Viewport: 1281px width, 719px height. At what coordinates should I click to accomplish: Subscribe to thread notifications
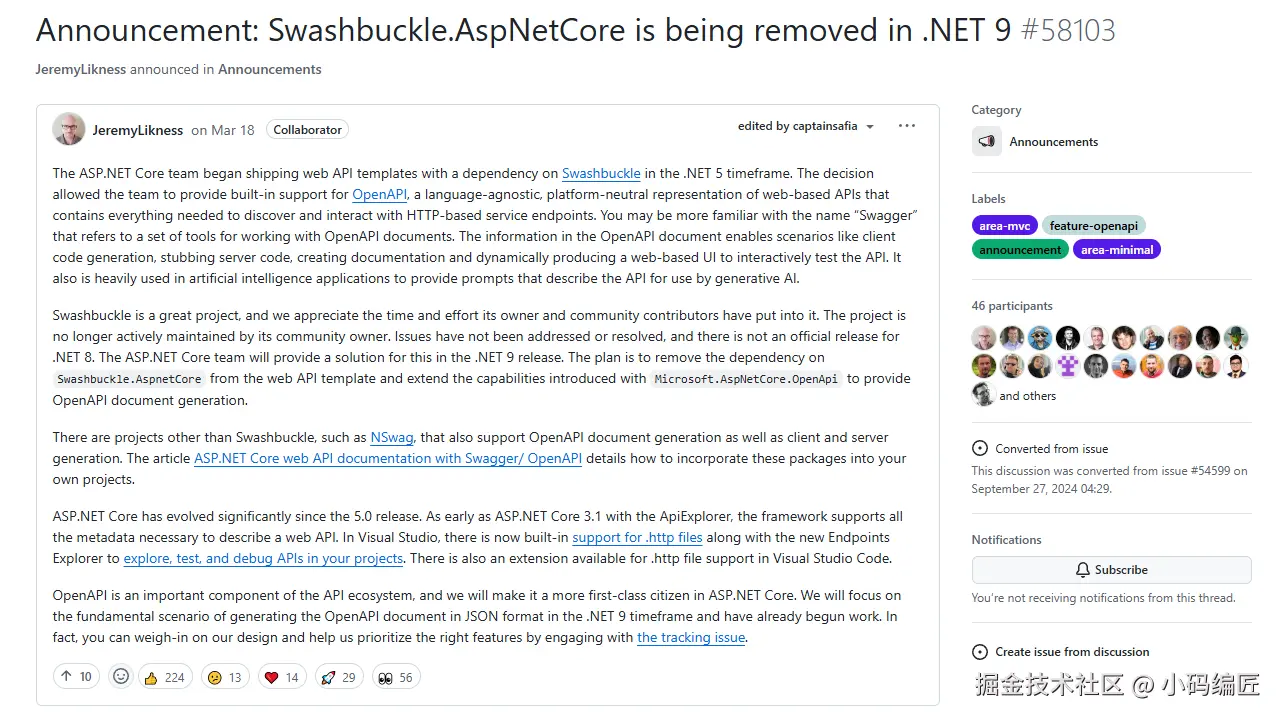coord(1111,570)
